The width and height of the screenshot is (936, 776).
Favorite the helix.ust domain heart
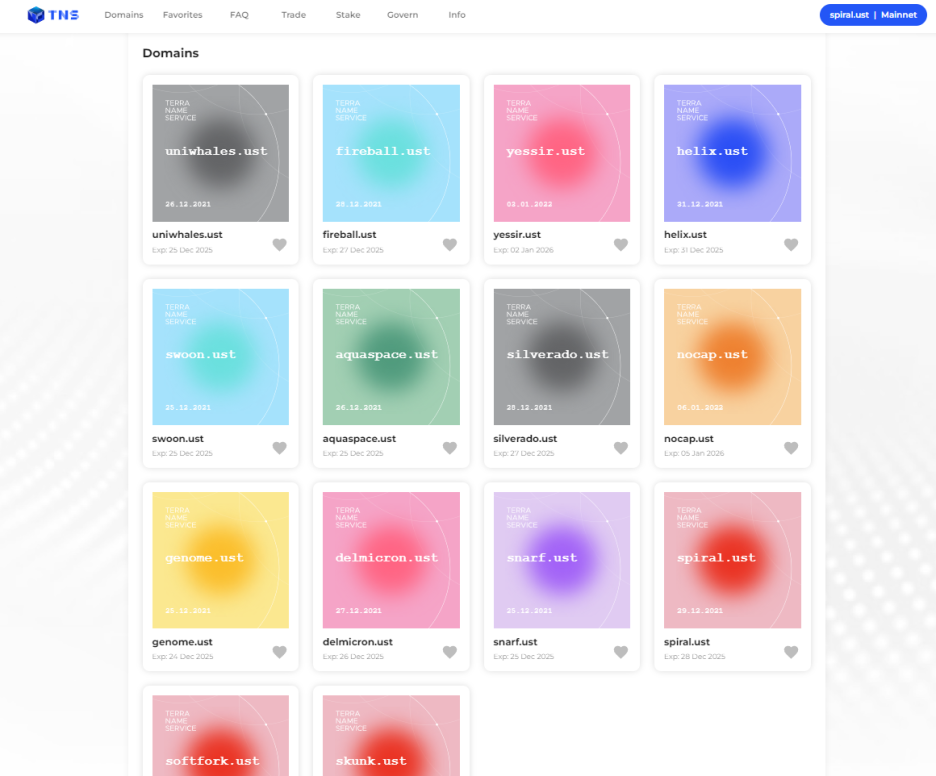click(x=791, y=245)
